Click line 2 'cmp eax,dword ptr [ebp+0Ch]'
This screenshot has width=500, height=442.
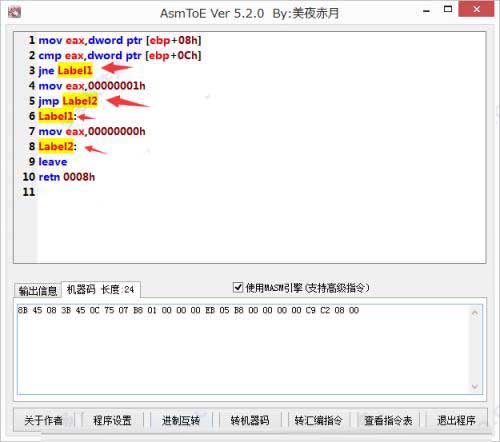point(120,56)
